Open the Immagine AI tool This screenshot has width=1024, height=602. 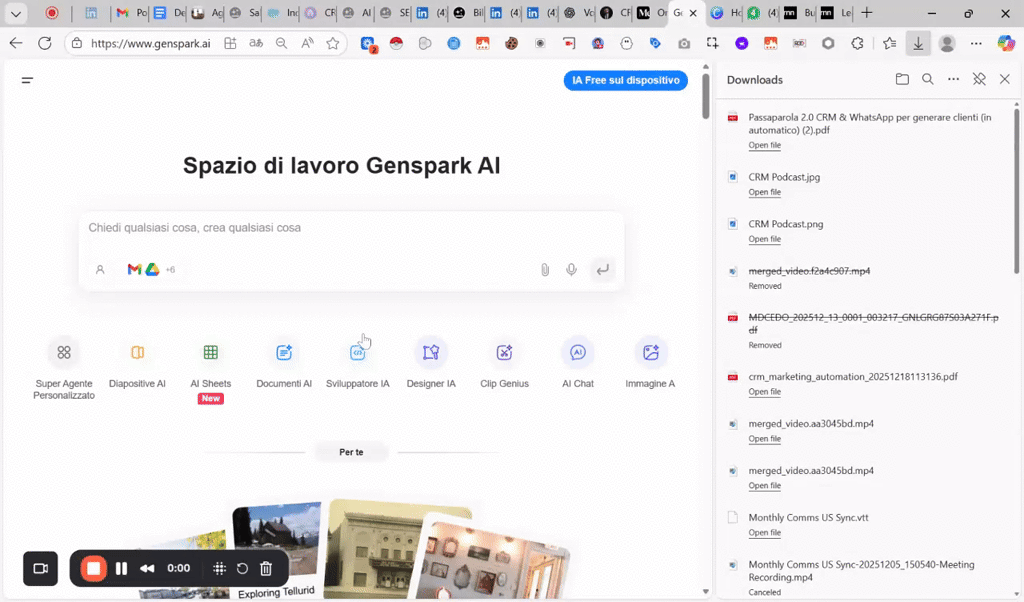click(x=650, y=364)
